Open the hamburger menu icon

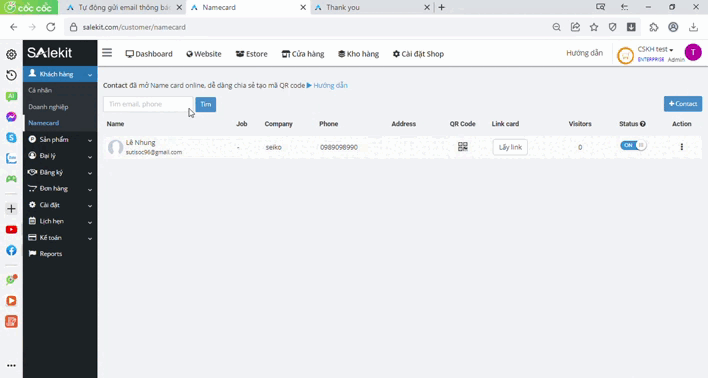coord(107,53)
